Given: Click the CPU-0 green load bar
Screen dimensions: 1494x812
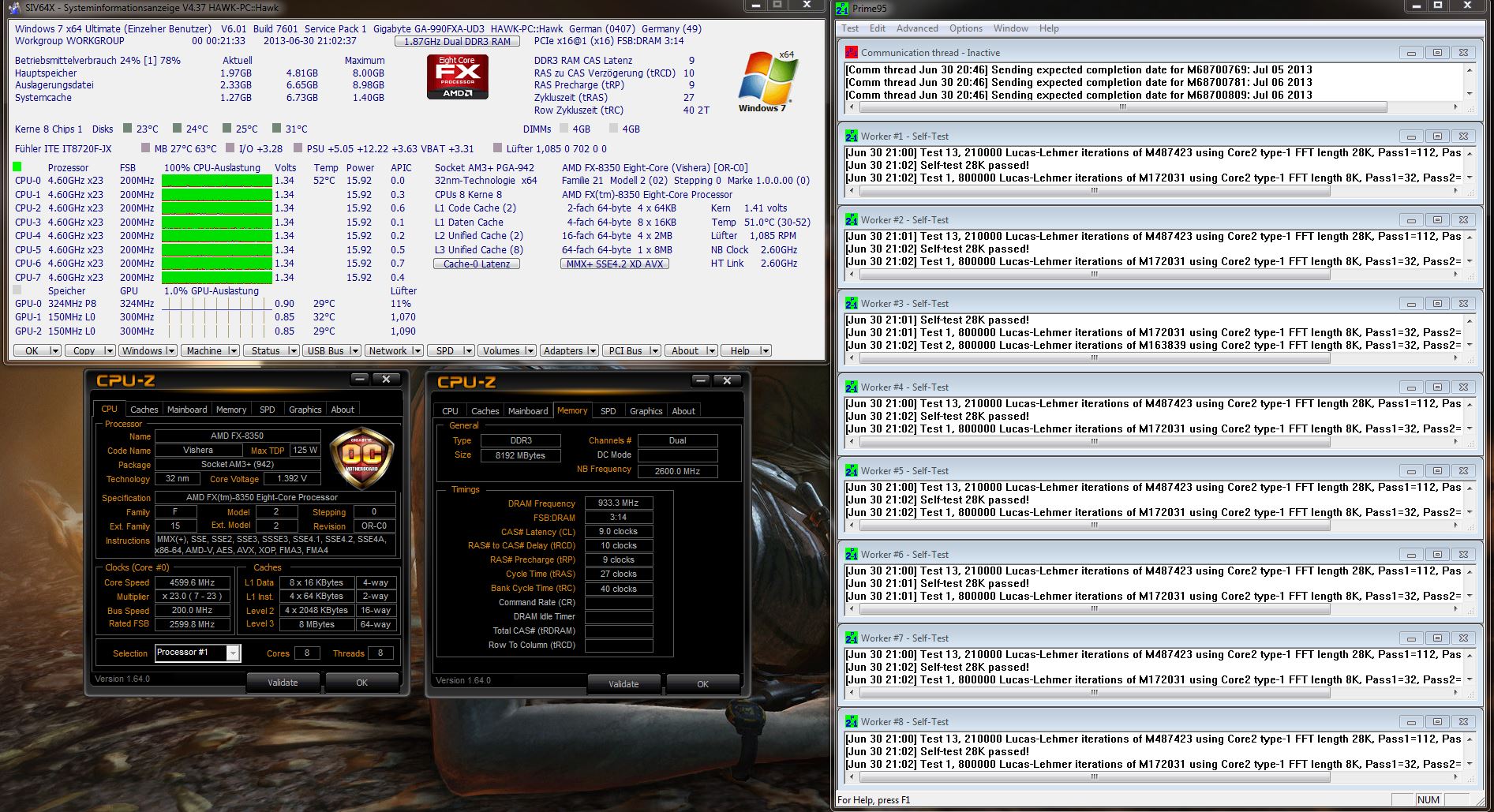Looking at the screenshot, I should point(217,181).
